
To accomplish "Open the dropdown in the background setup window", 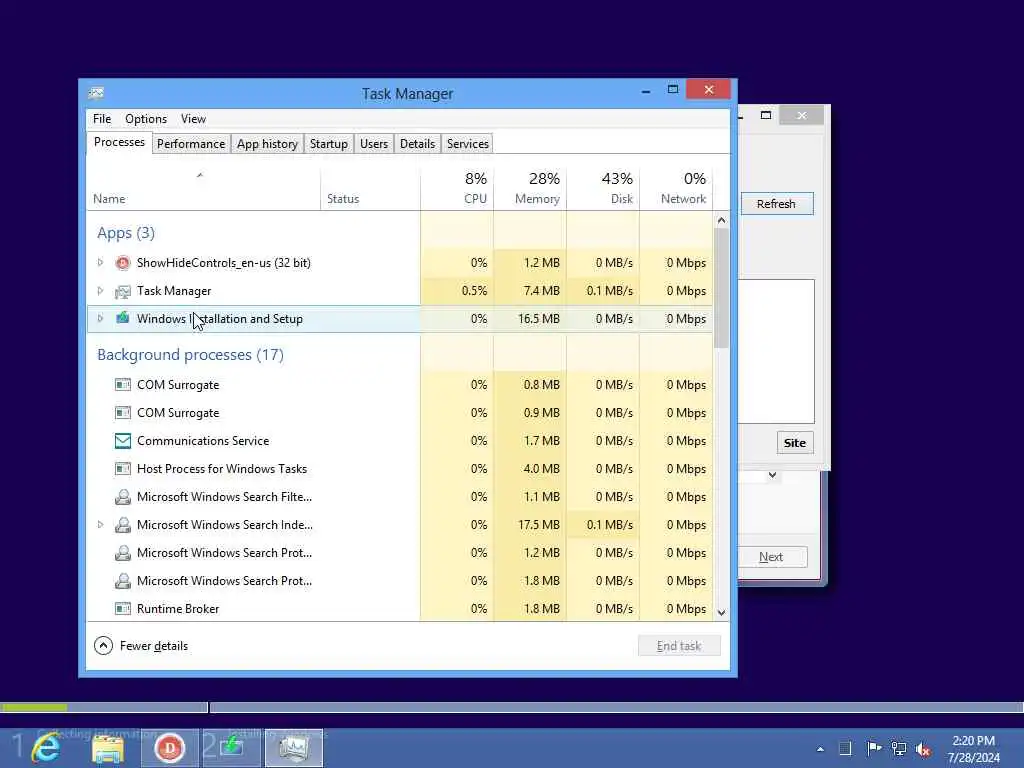I will (773, 475).
